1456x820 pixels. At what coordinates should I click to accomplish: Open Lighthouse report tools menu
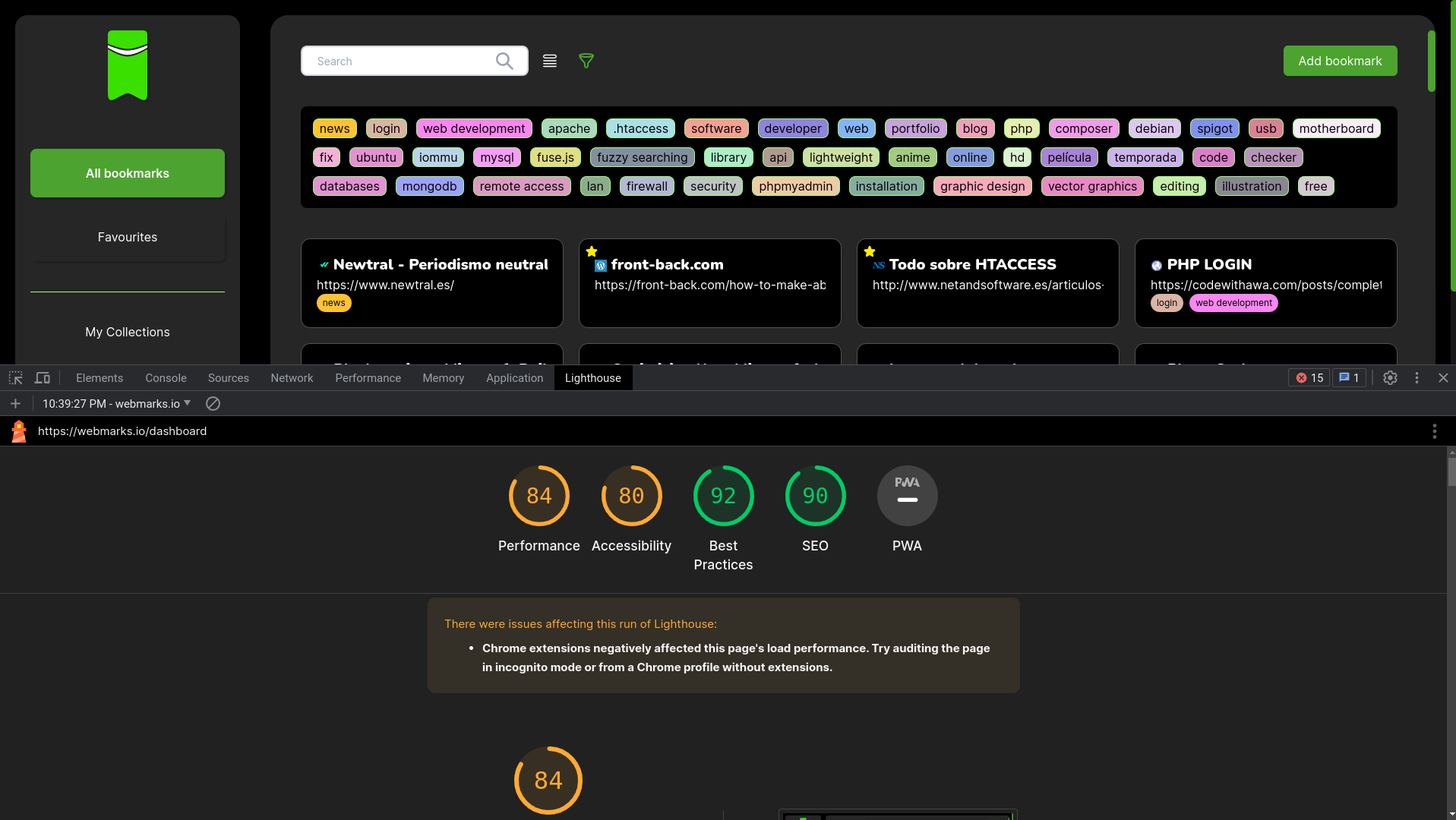(x=1434, y=431)
